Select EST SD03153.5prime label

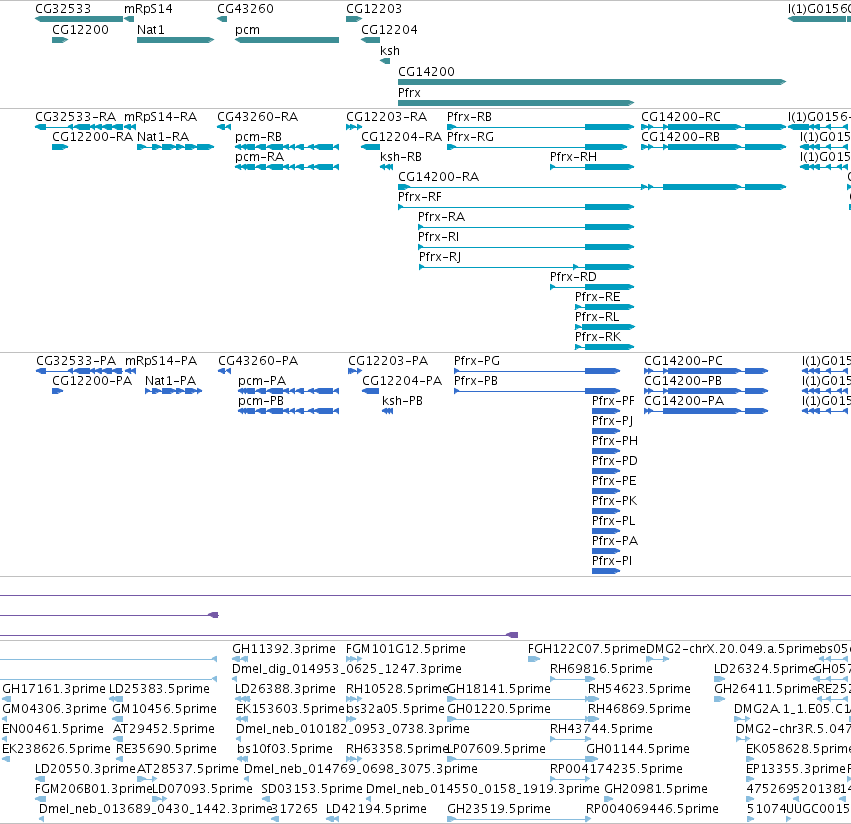pos(312,789)
